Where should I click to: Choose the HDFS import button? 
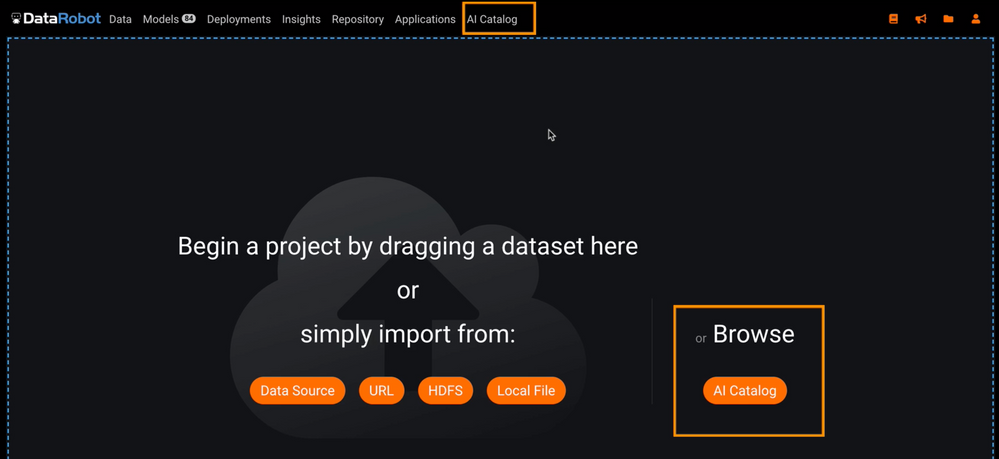(x=445, y=391)
